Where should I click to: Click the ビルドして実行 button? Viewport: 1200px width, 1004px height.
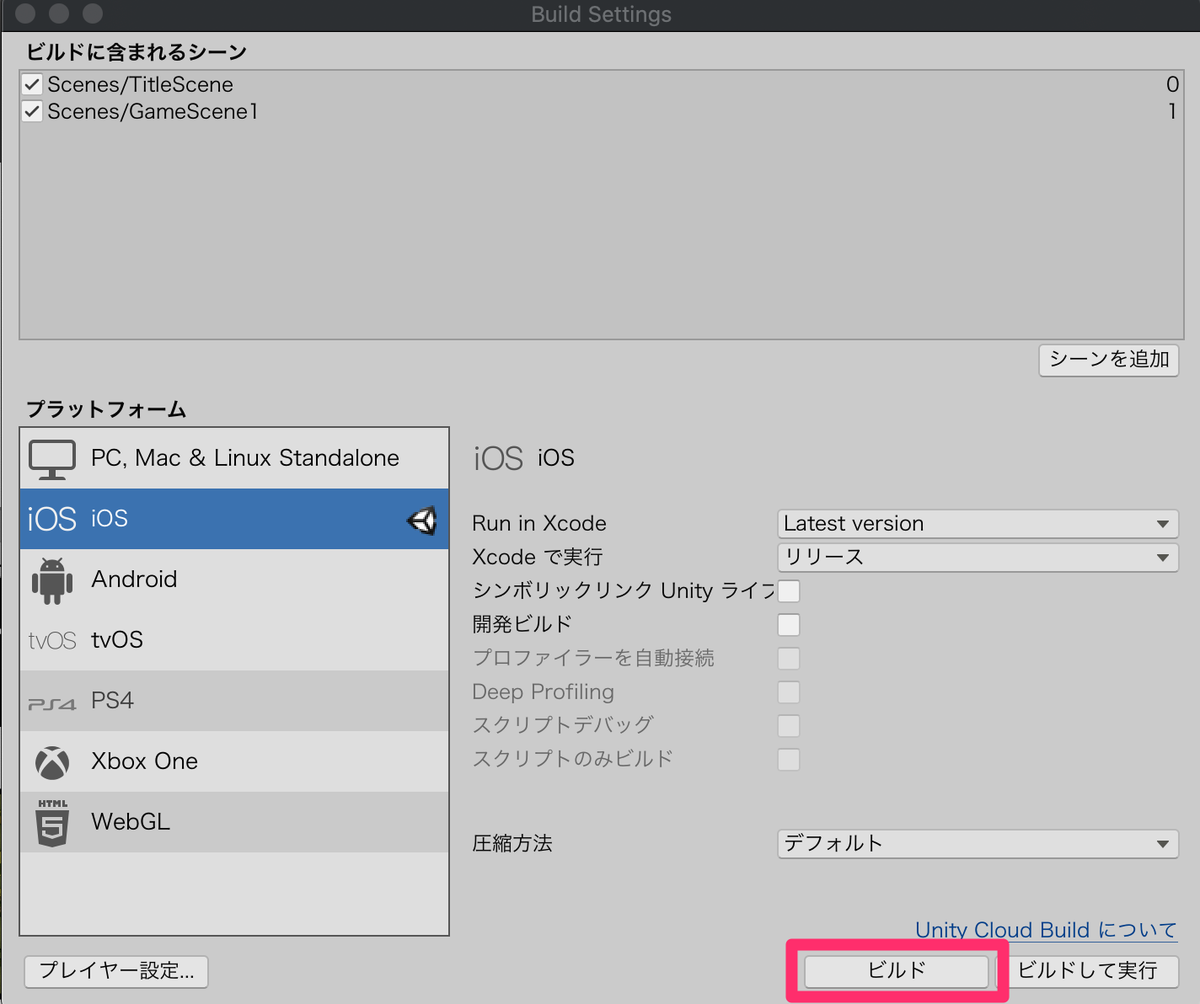click(x=1087, y=970)
